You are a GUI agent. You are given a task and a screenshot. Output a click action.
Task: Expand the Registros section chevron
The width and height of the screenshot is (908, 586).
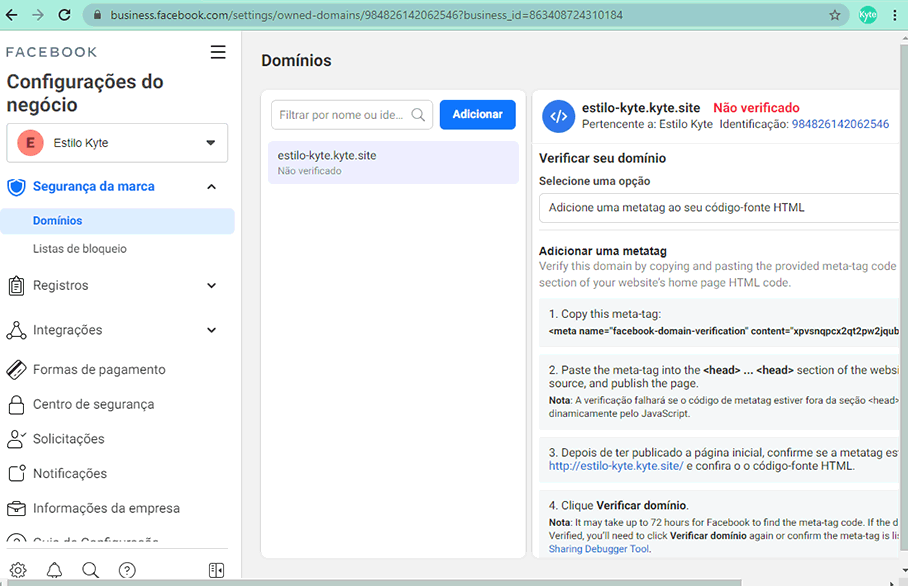pos(211,285)
